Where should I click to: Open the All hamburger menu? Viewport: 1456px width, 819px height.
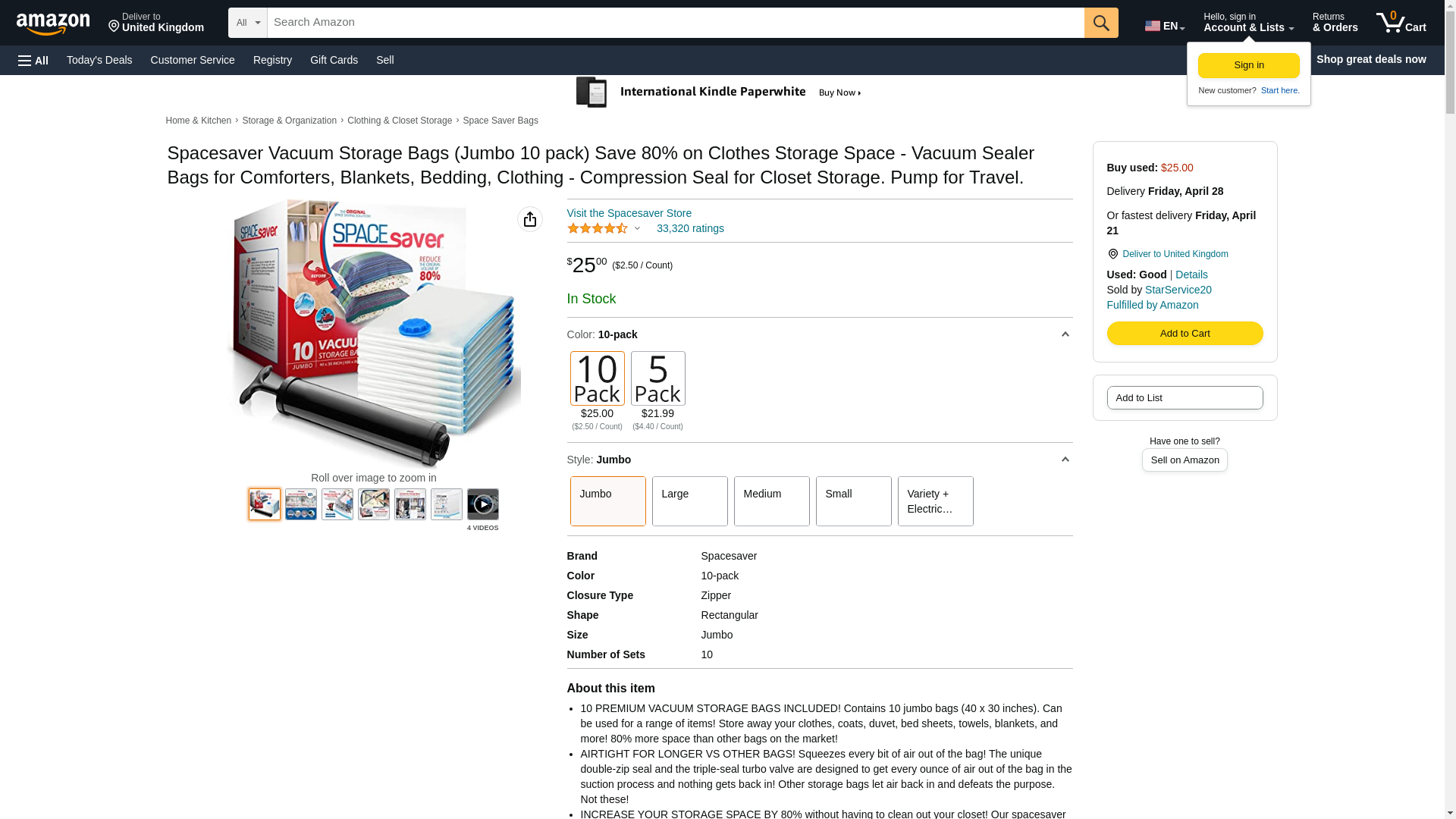point(33,61)
